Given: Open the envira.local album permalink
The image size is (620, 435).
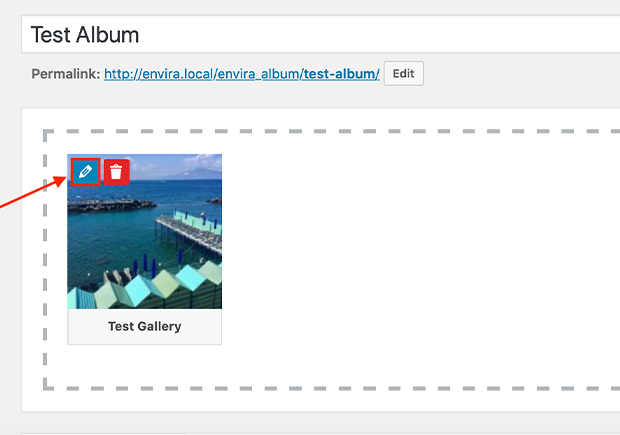Looking at the screenshot, I should [x=241, y=74].
